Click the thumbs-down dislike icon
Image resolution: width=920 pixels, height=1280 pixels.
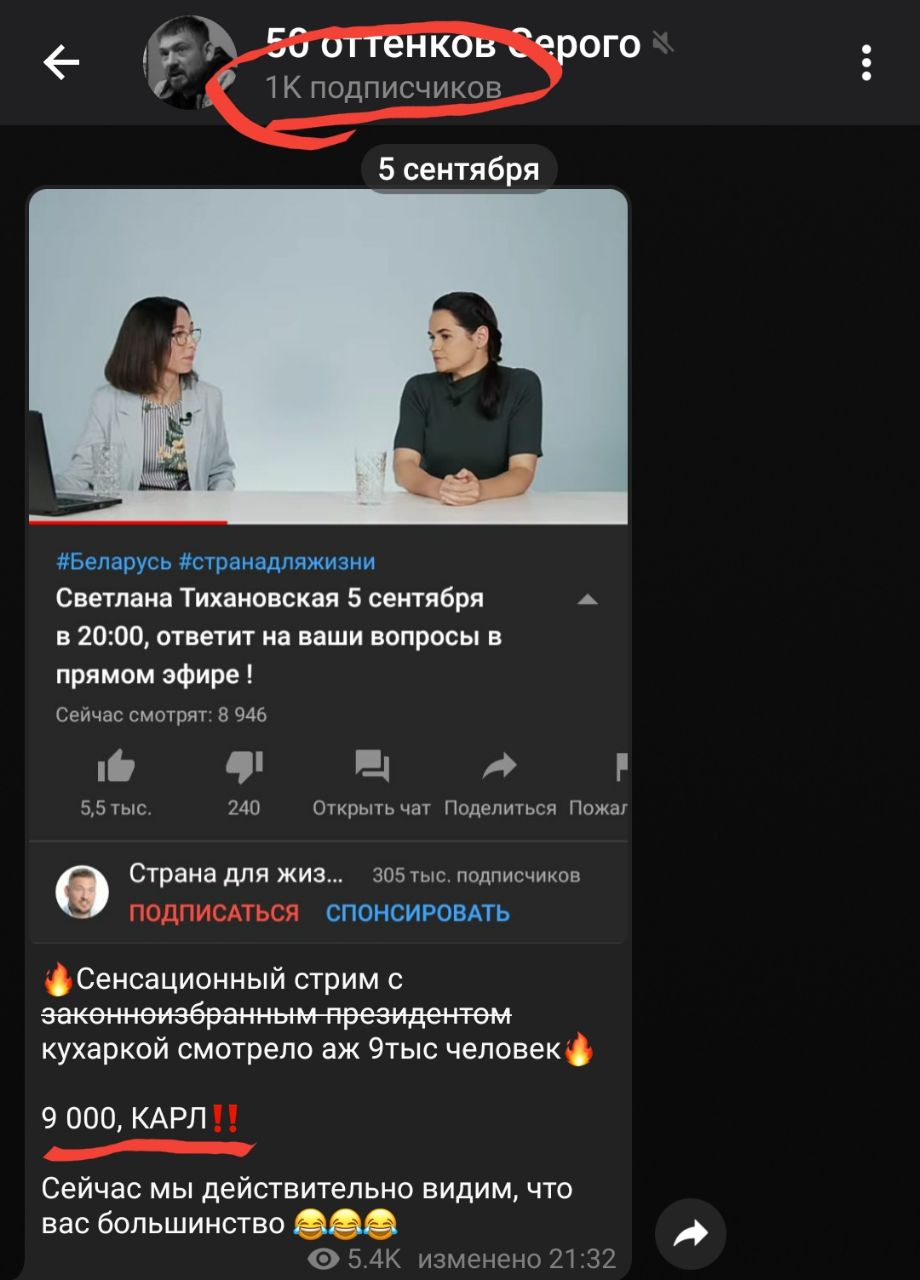click(x=244, y=767)
